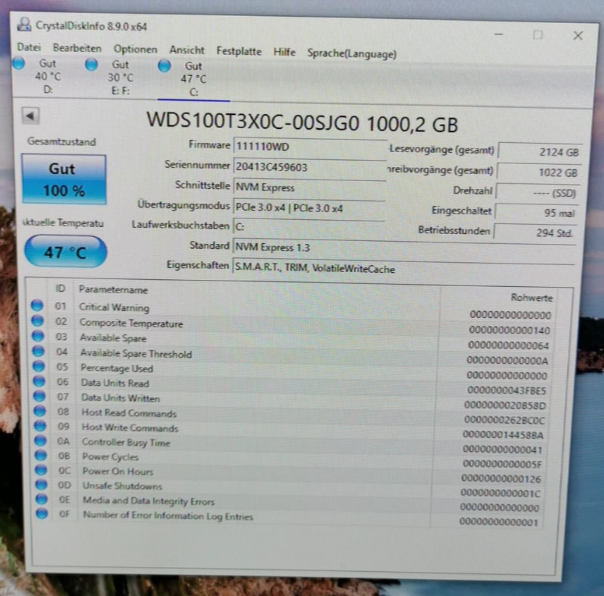
Task: Click the status orb for Controller Busy Time
Action: tap(40, 440)
